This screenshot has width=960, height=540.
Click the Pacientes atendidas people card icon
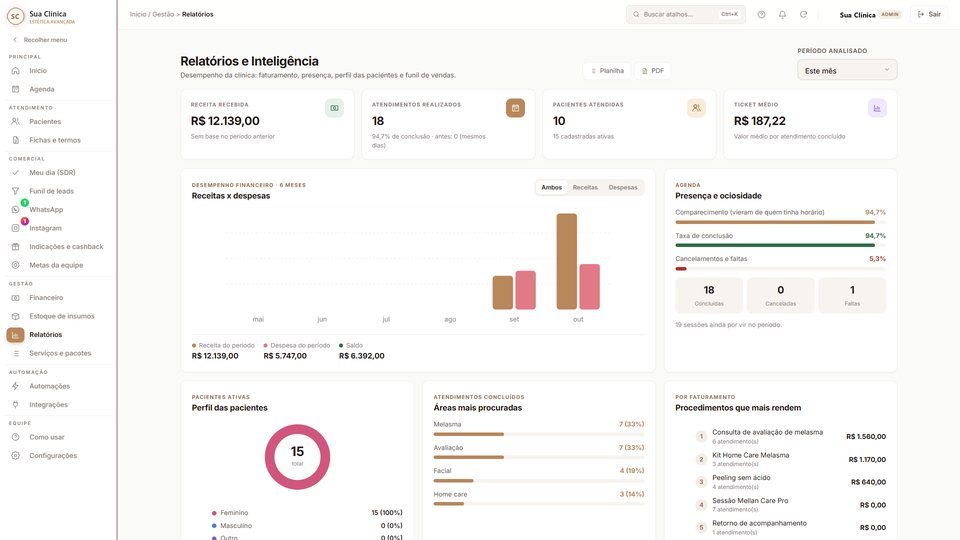click(x=696, y=108)
